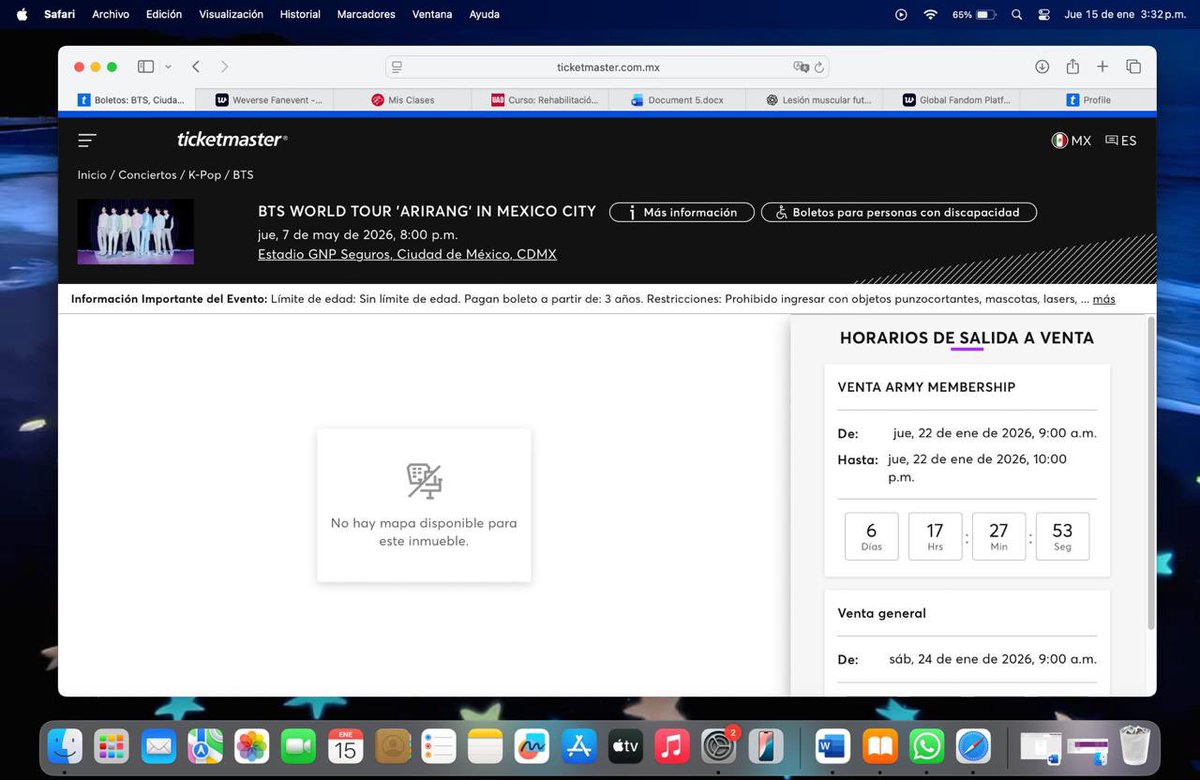Click the translate icon in the address bar
1200x780 pixels.
click(x=801, y=66)
